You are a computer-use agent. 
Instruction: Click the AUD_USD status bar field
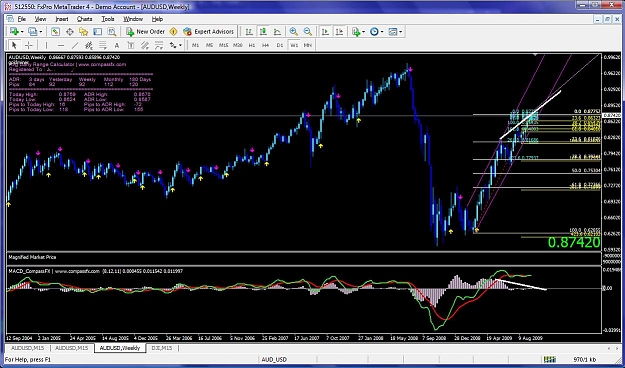pos(275,359)
